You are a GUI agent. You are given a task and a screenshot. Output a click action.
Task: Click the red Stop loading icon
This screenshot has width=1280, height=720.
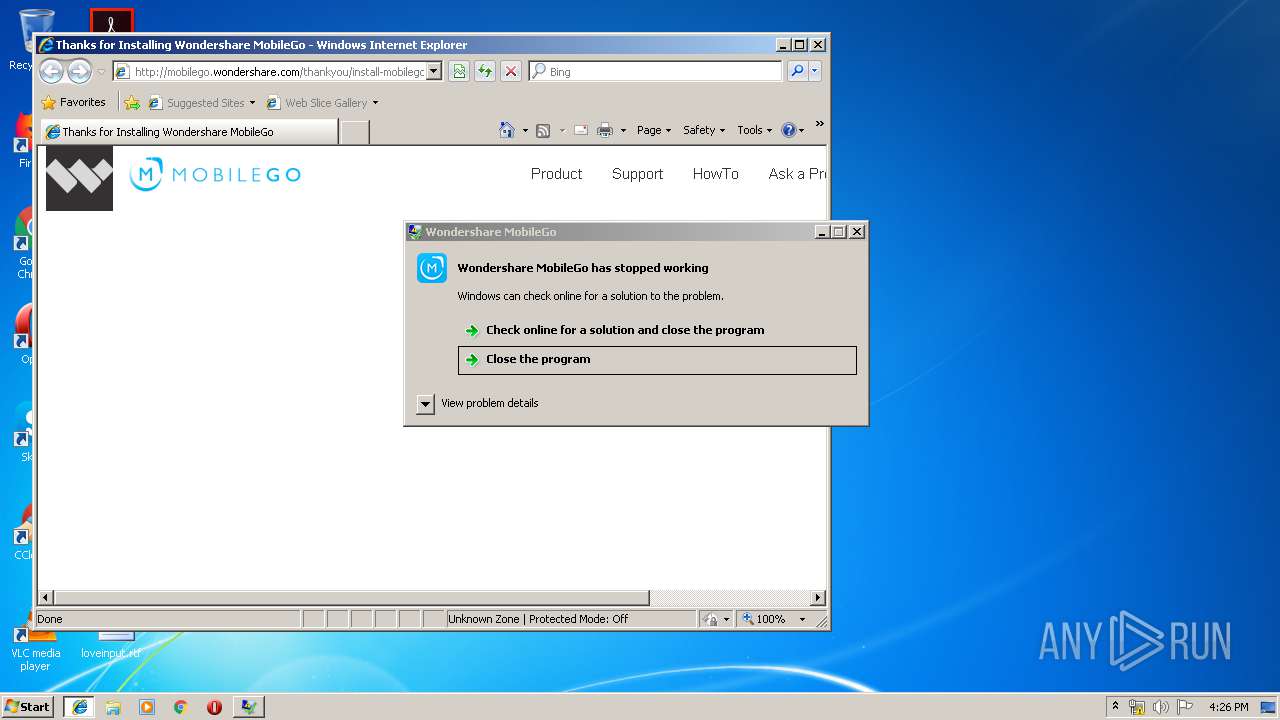coord(511,71)
